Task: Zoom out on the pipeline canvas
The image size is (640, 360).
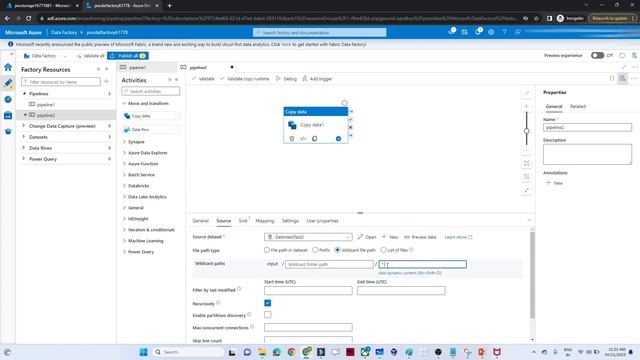Action: click(x=527, y=150)
